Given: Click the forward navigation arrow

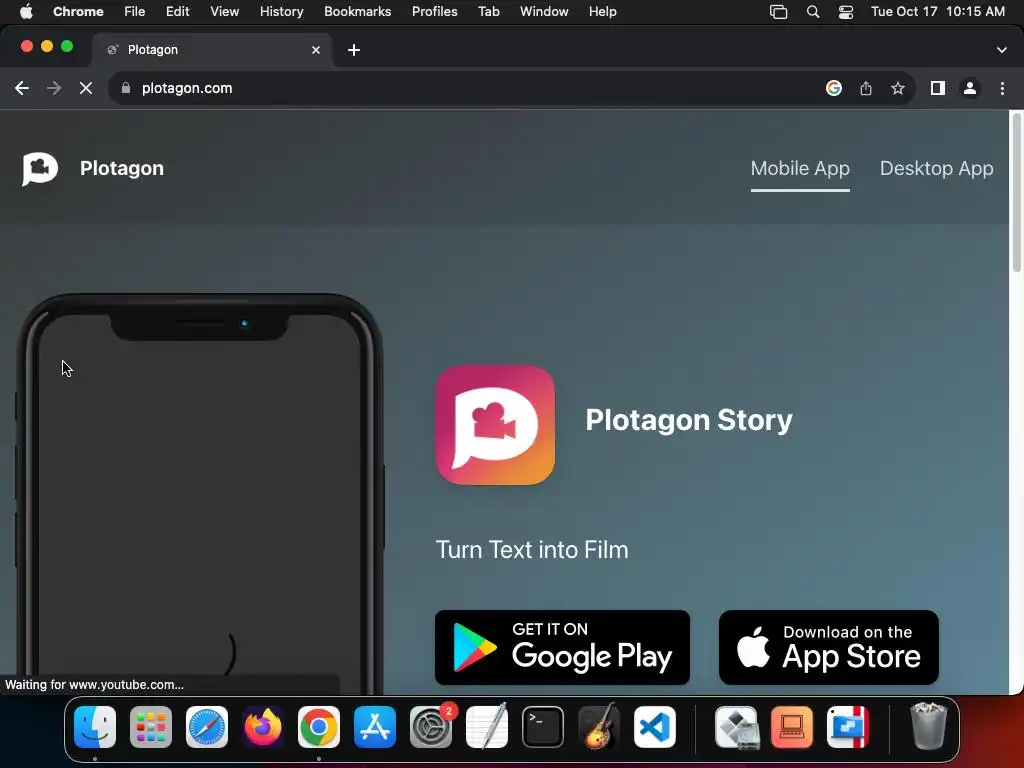Looking at the screenshot, I should 54,88.
